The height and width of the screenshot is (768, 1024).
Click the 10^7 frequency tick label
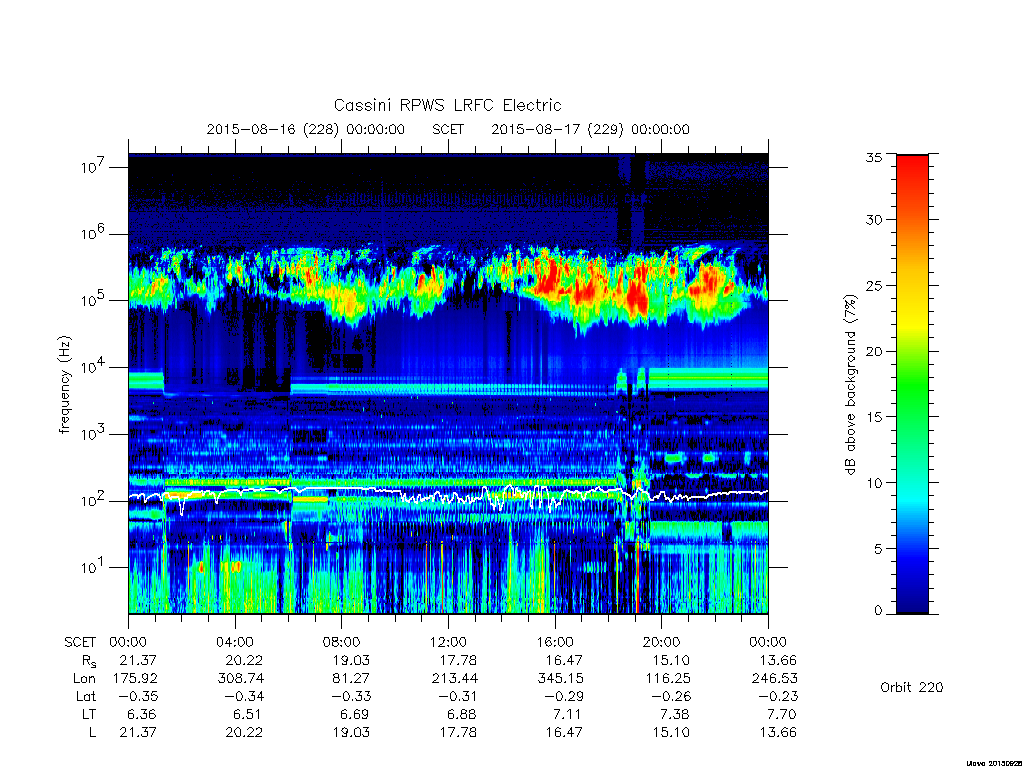tap(94, 167)
